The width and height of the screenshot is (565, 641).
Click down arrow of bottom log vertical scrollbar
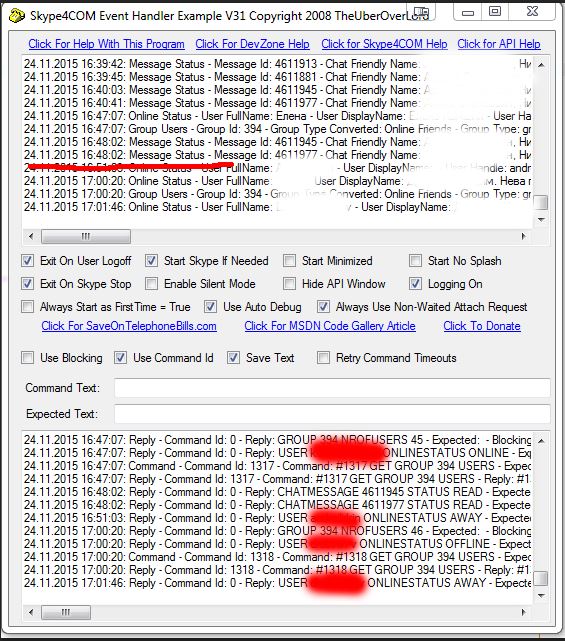point(541,596)
